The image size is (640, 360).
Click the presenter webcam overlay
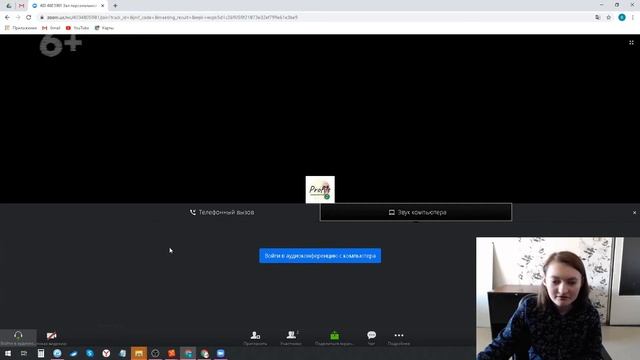pos(558,298)
